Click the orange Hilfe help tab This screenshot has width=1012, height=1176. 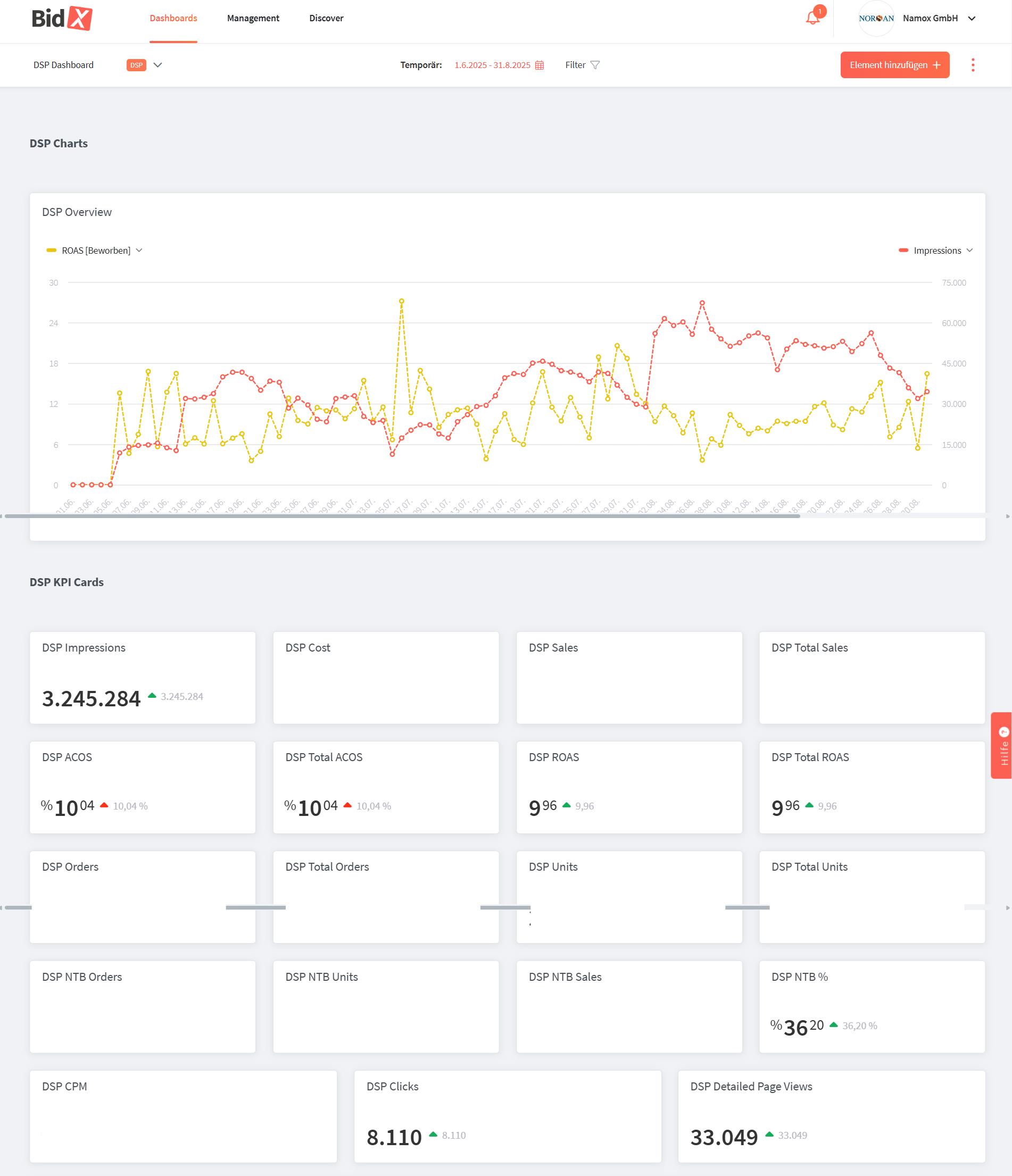pyautogui.click(x=1002, y=745)
